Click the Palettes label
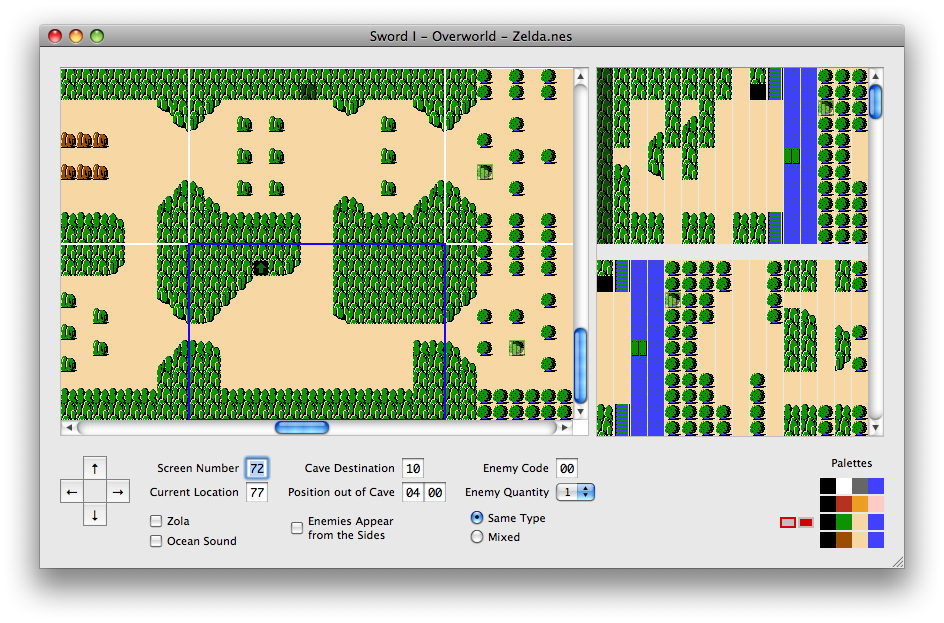Screen dimensions: 944x623 (851, 463)
